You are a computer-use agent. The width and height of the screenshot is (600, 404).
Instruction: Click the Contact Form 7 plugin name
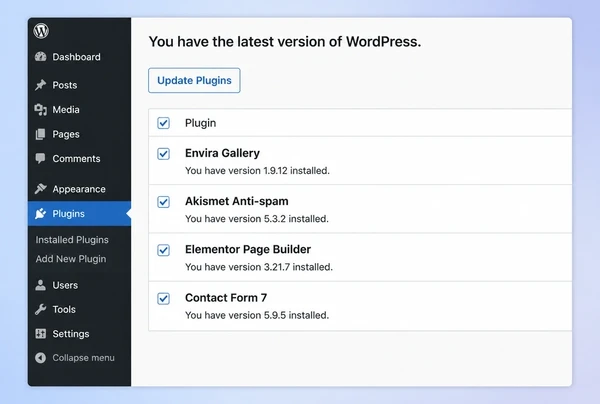[x=226, y=298]
